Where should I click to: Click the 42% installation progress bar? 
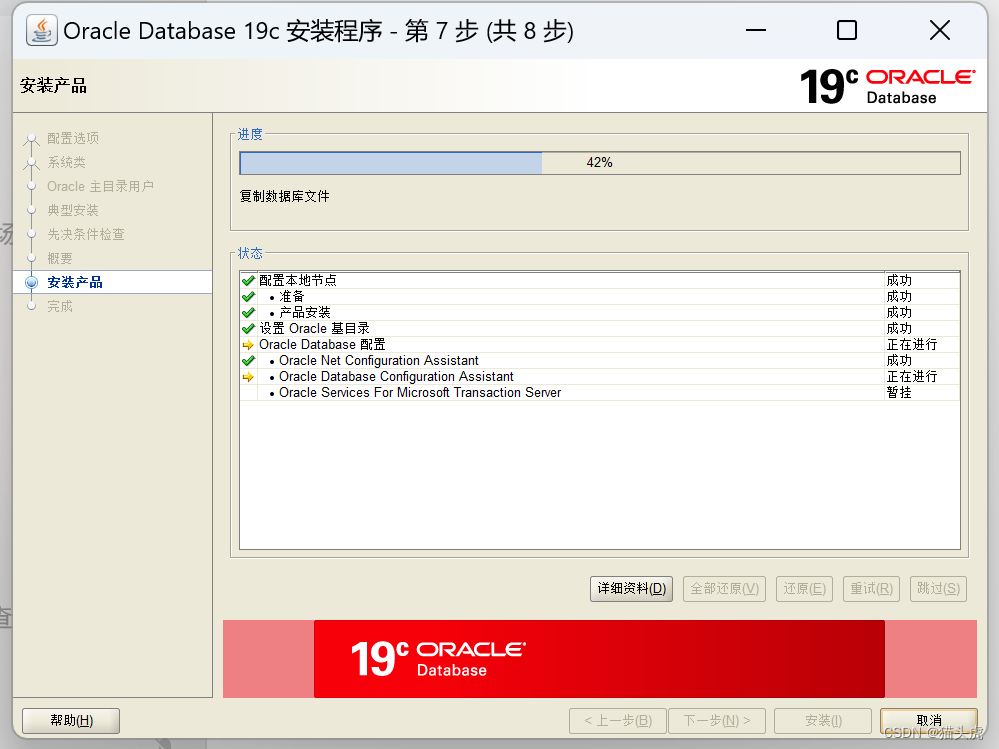[600, 163]
